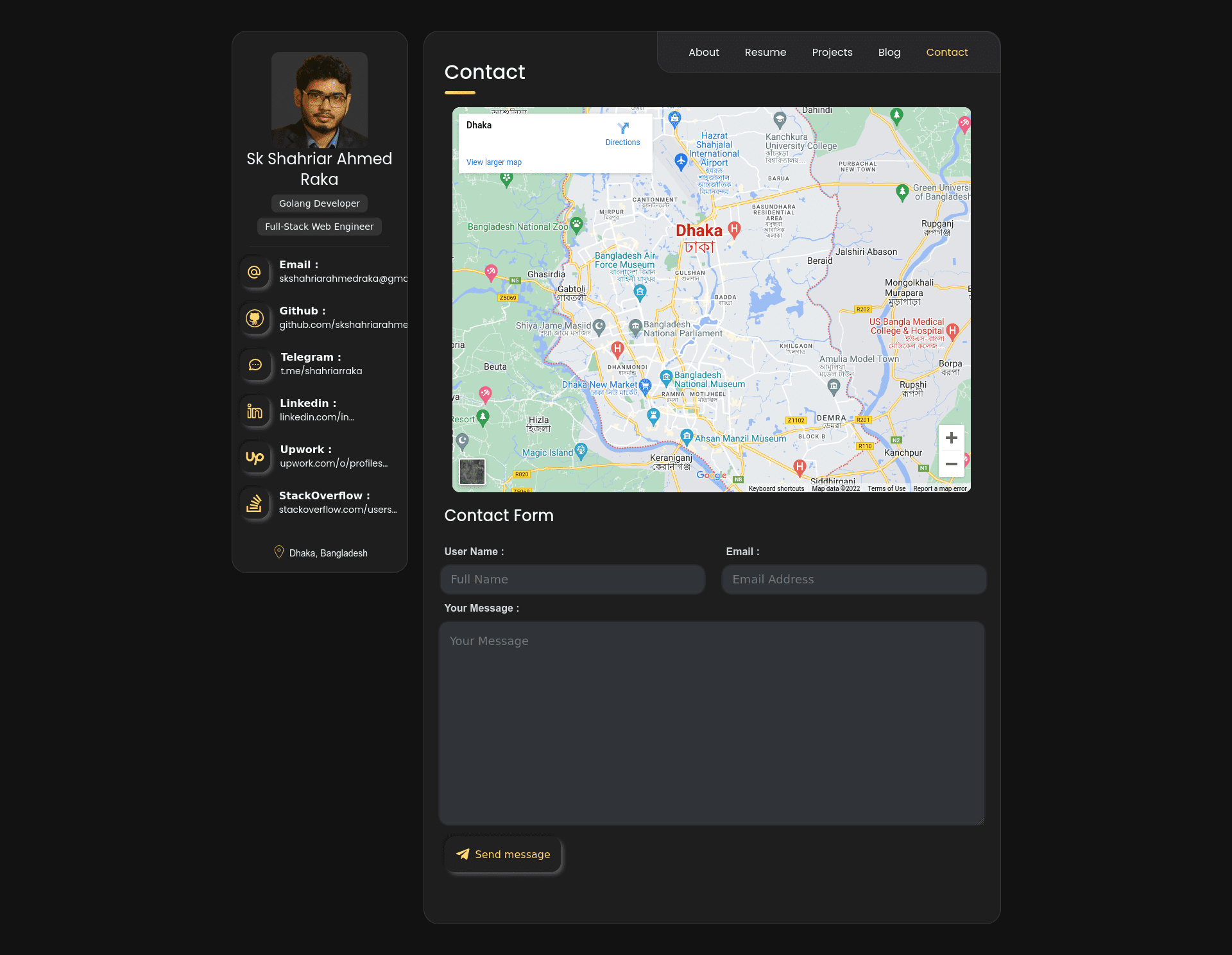1232x955 pixels.
Task: Click the Ahsan Manzil Museum marker
Action: click(687, 437)
